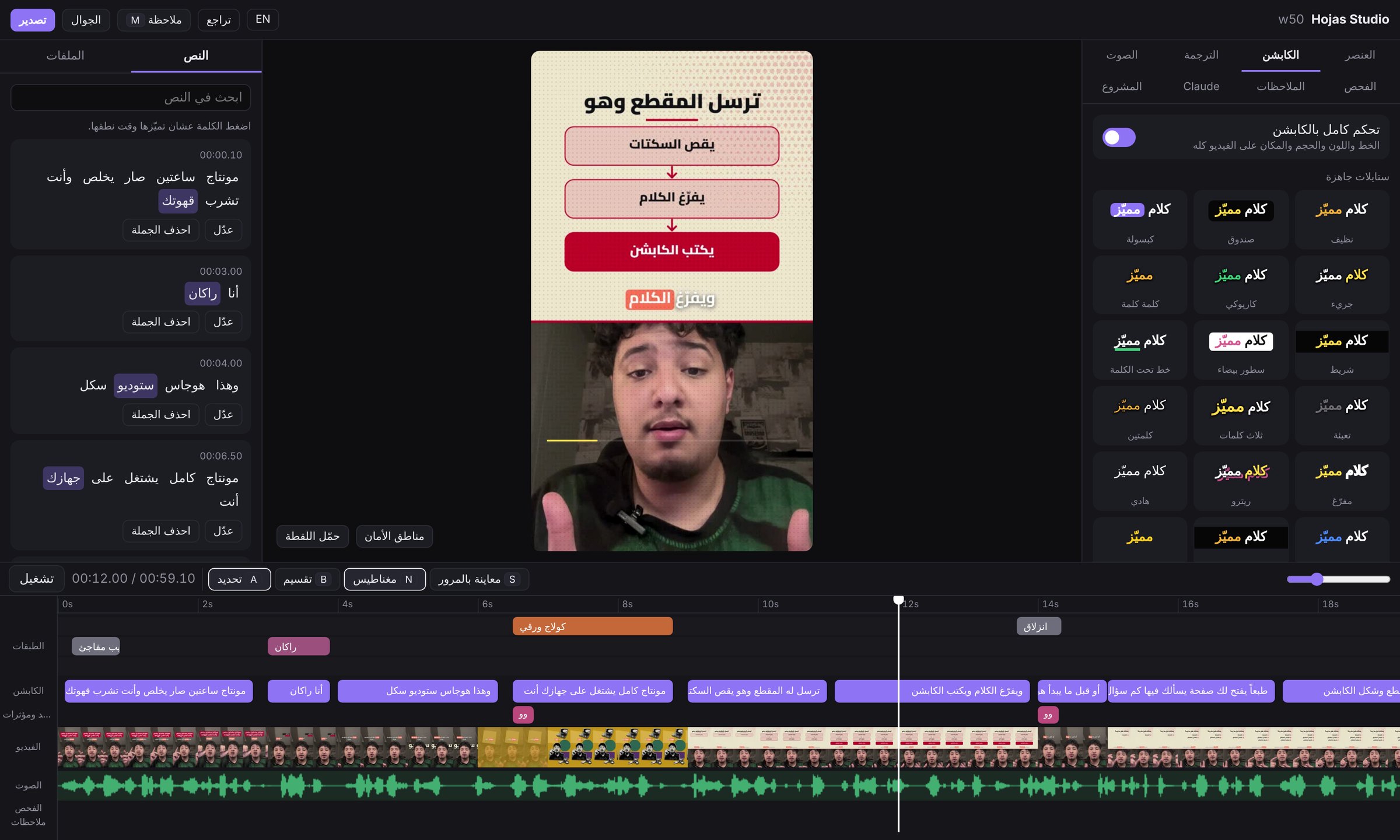
Task: Open the الترجمة tab
Action: 1201,55
